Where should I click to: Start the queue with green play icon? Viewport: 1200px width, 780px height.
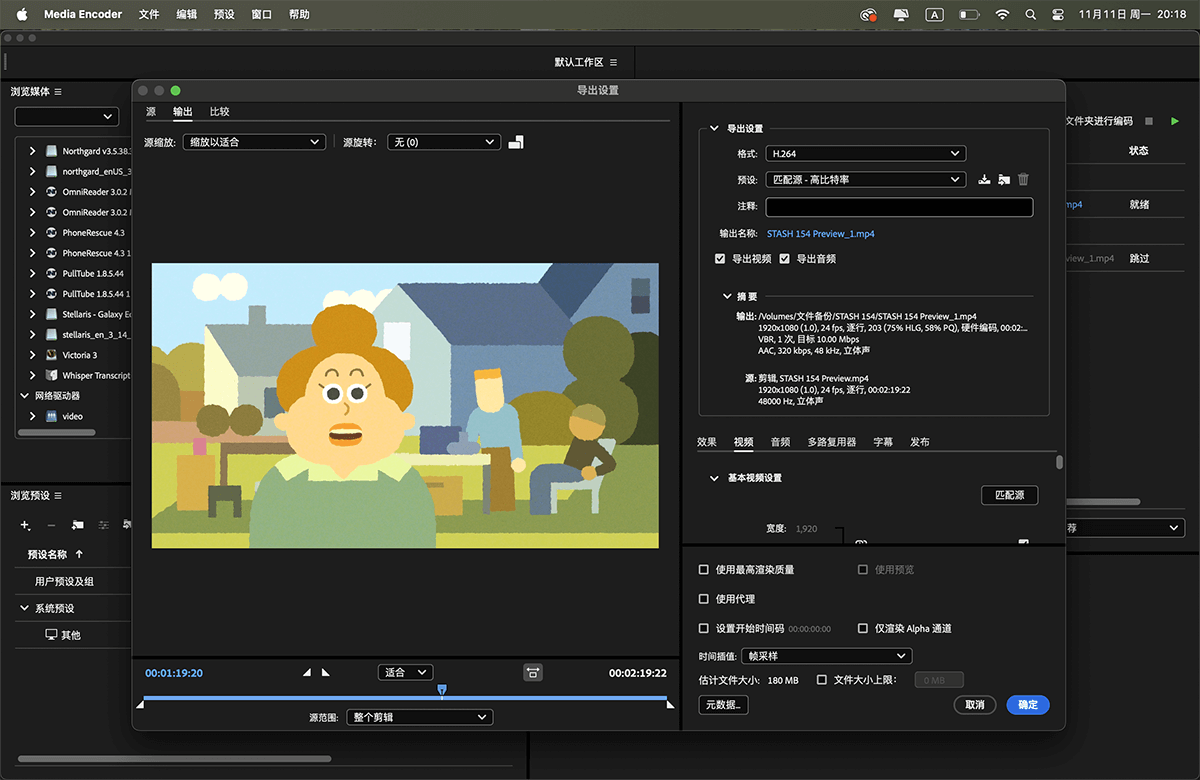point(1175,121)
